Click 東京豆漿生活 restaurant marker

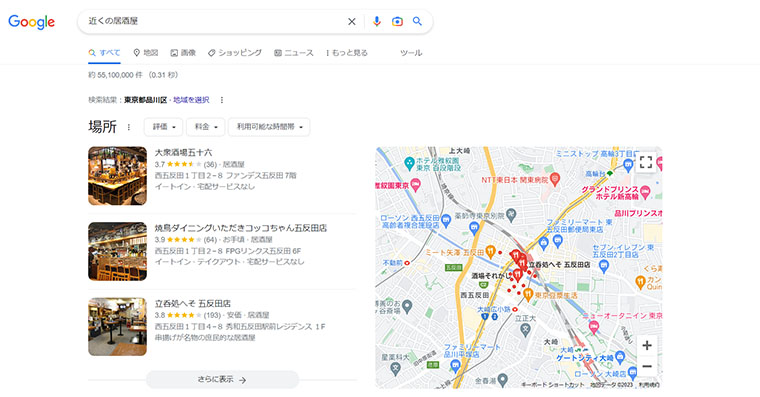click(x=528, y=294)
